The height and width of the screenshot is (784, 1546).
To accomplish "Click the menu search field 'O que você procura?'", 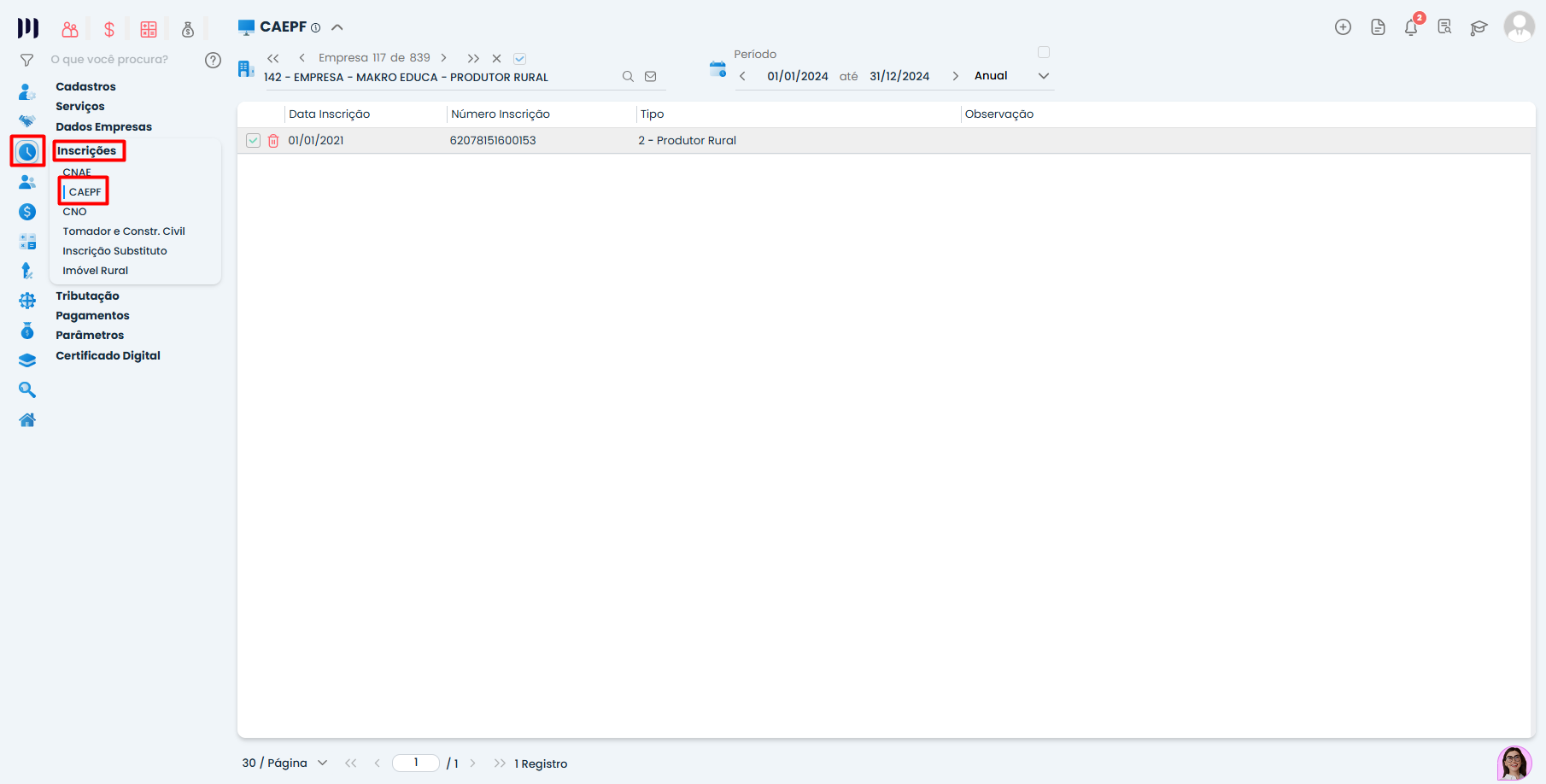I will click(x=109, y=60).
